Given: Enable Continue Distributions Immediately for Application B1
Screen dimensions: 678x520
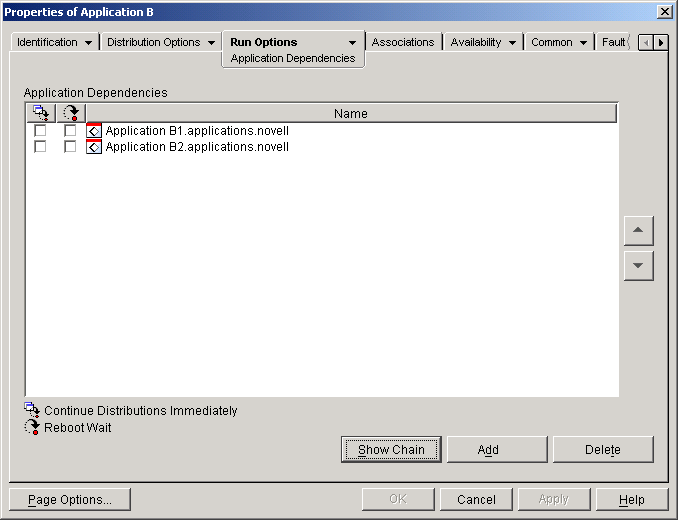Looking at the screenshot, I should point(40,130).
